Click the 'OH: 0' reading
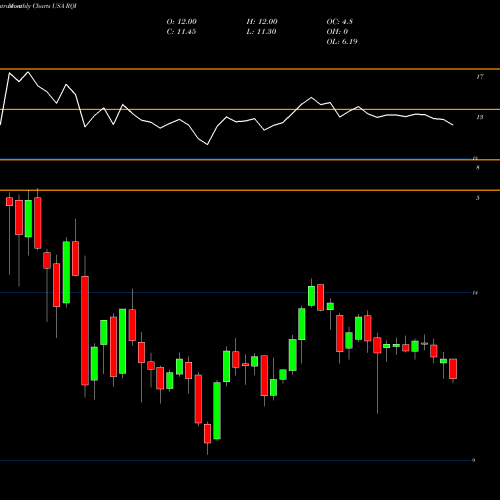This screenshot has height=500, width=500. point(337,32)
